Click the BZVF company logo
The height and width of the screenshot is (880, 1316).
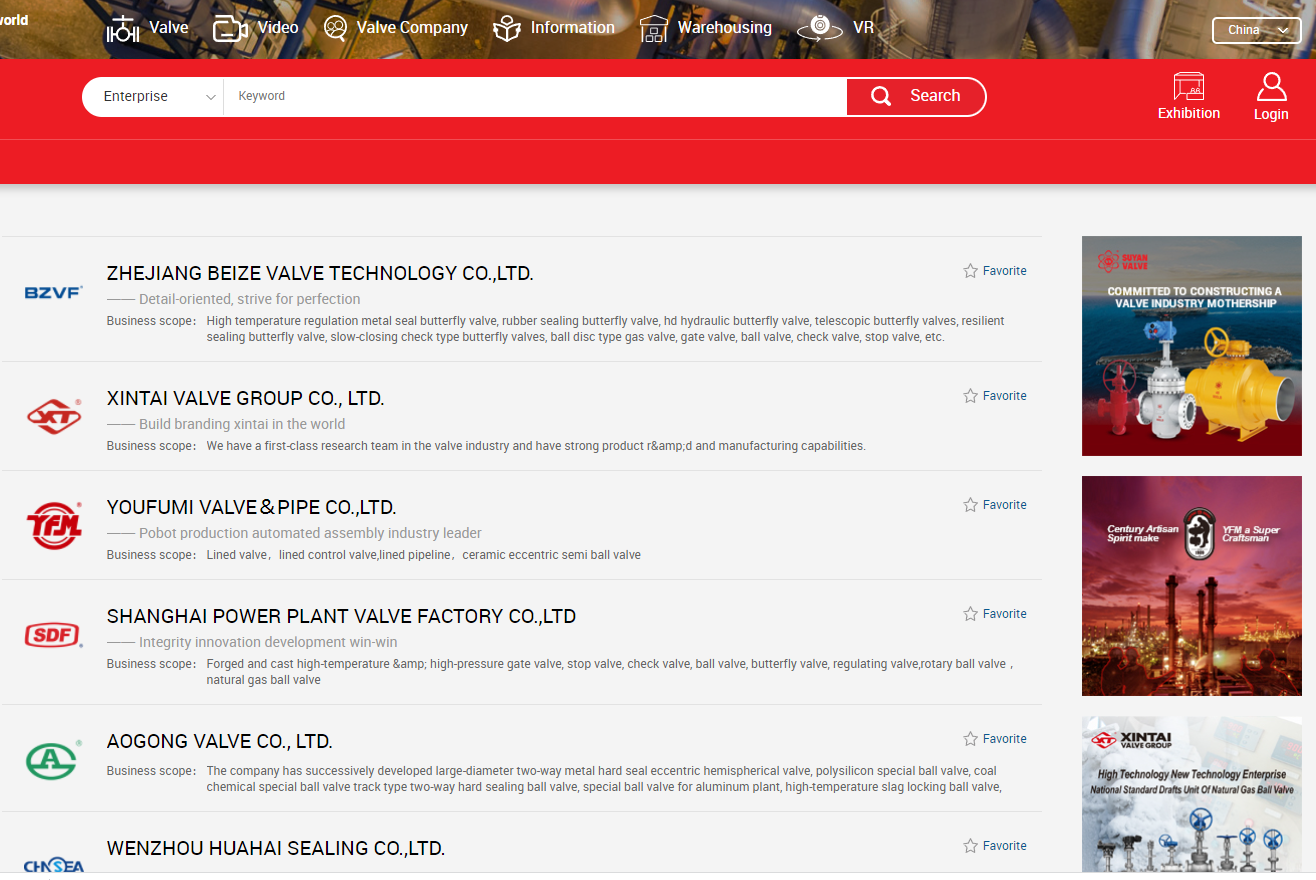click(x=53, y=292)
